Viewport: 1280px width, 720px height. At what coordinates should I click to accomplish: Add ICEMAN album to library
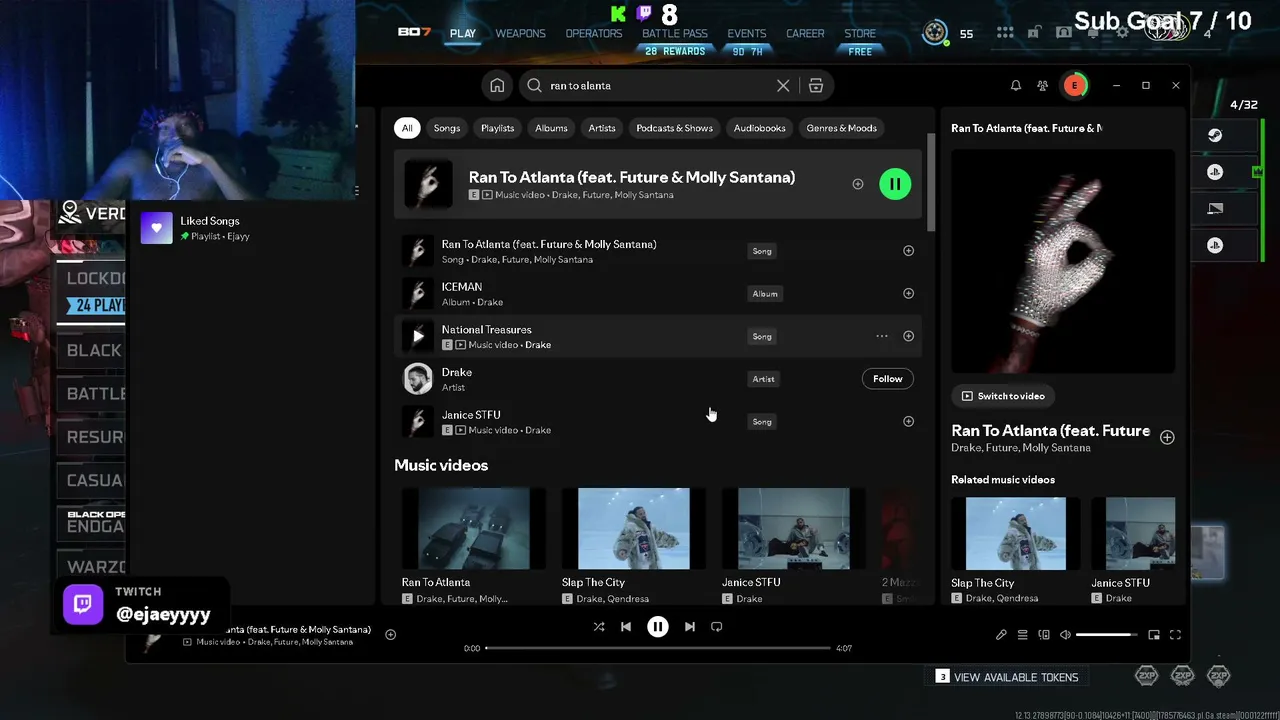click(x=908, y=294)
